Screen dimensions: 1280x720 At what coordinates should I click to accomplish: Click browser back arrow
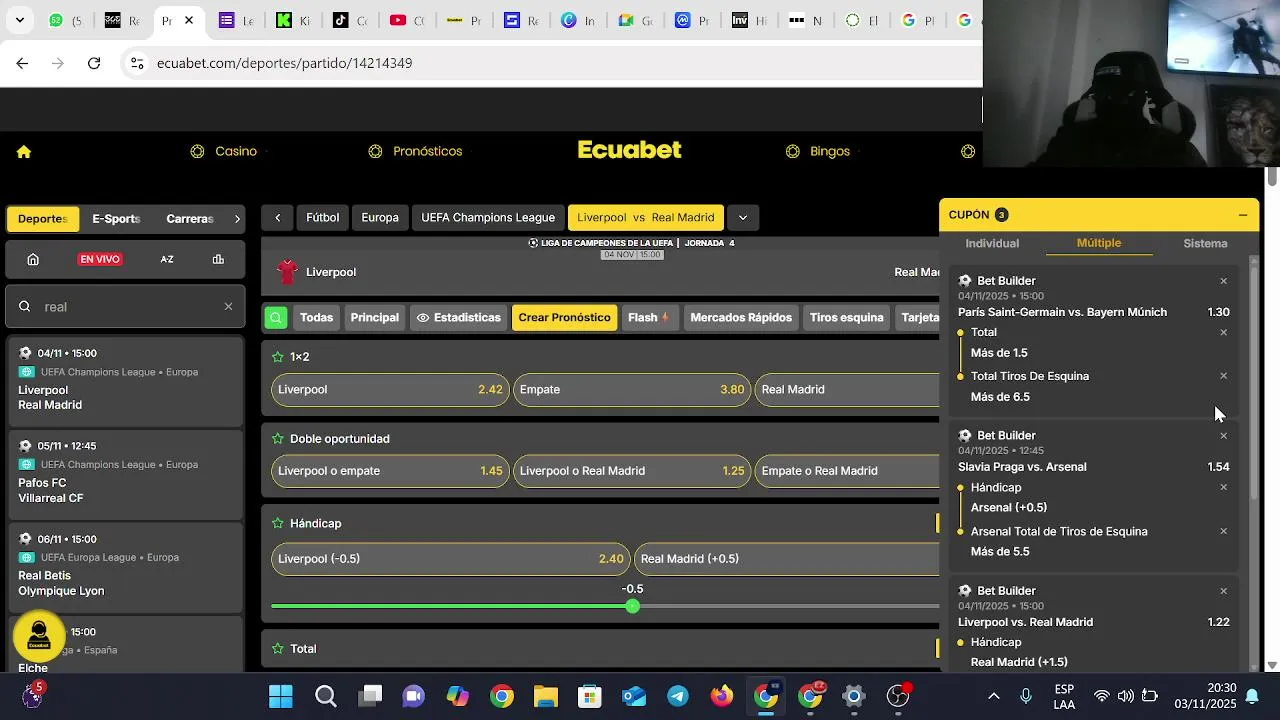tap(22, 63)
